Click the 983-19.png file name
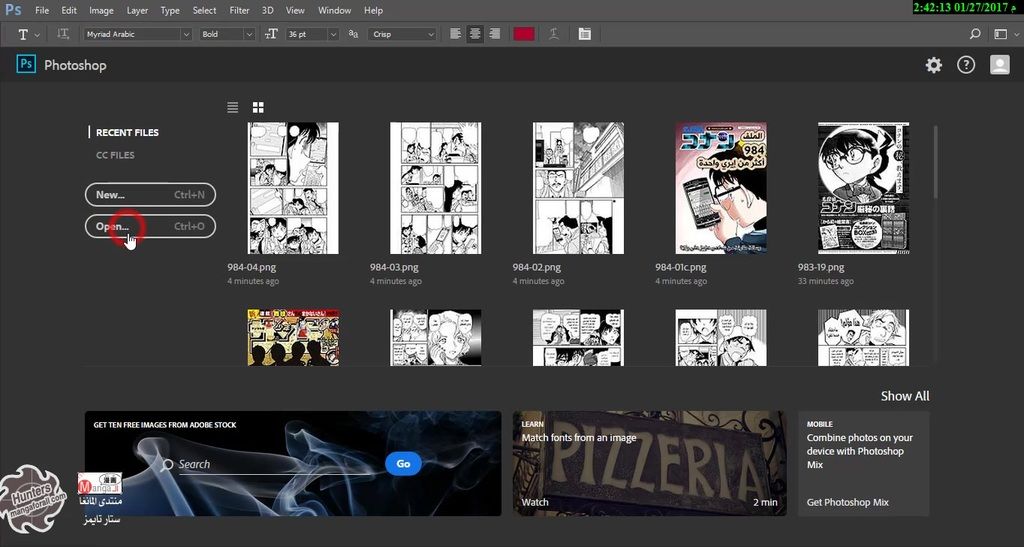Viewport: 1024px width, 547px height. coord(821,268)
